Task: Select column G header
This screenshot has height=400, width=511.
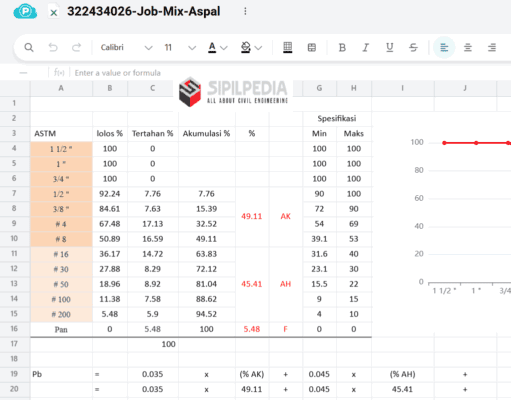Action: click(319, 88)
